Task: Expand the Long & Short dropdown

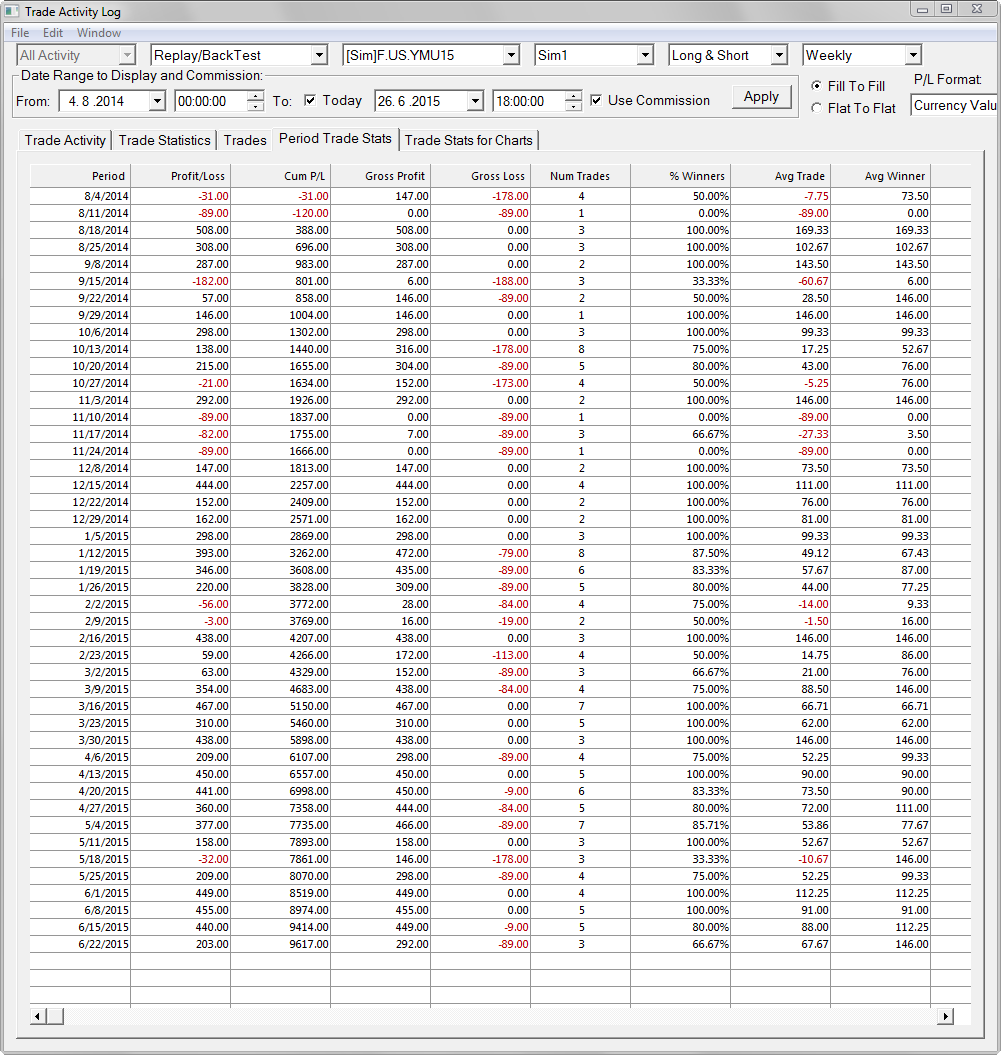Action: coord(779,55)
